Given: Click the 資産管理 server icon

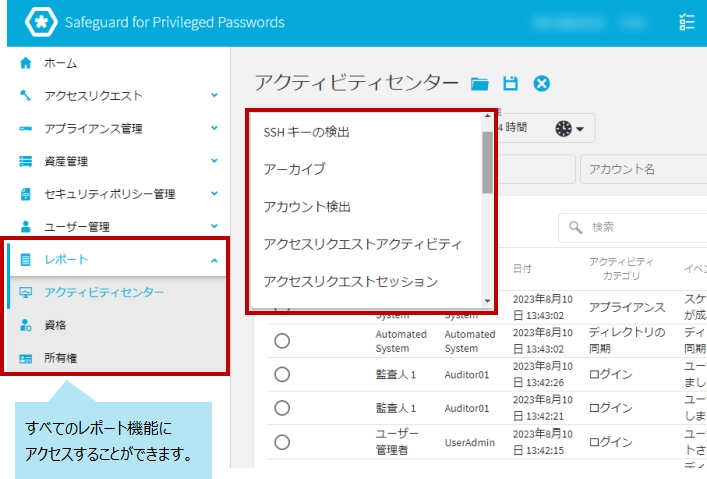Looking at the screenshot, I should pos(26,161).
